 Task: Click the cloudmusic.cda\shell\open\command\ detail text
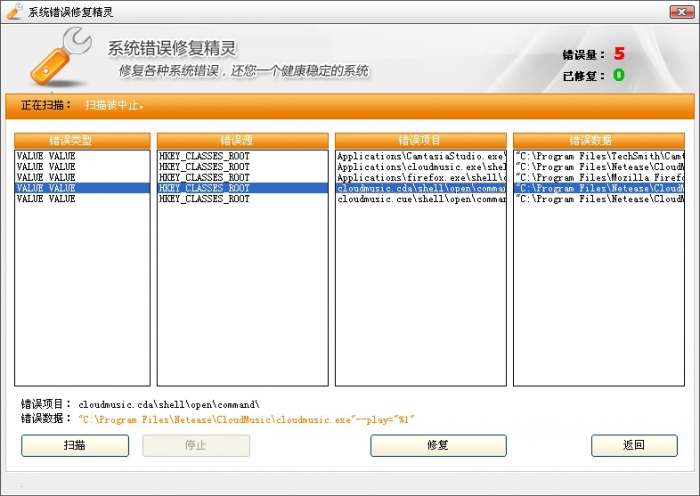[x=169, y=404]
